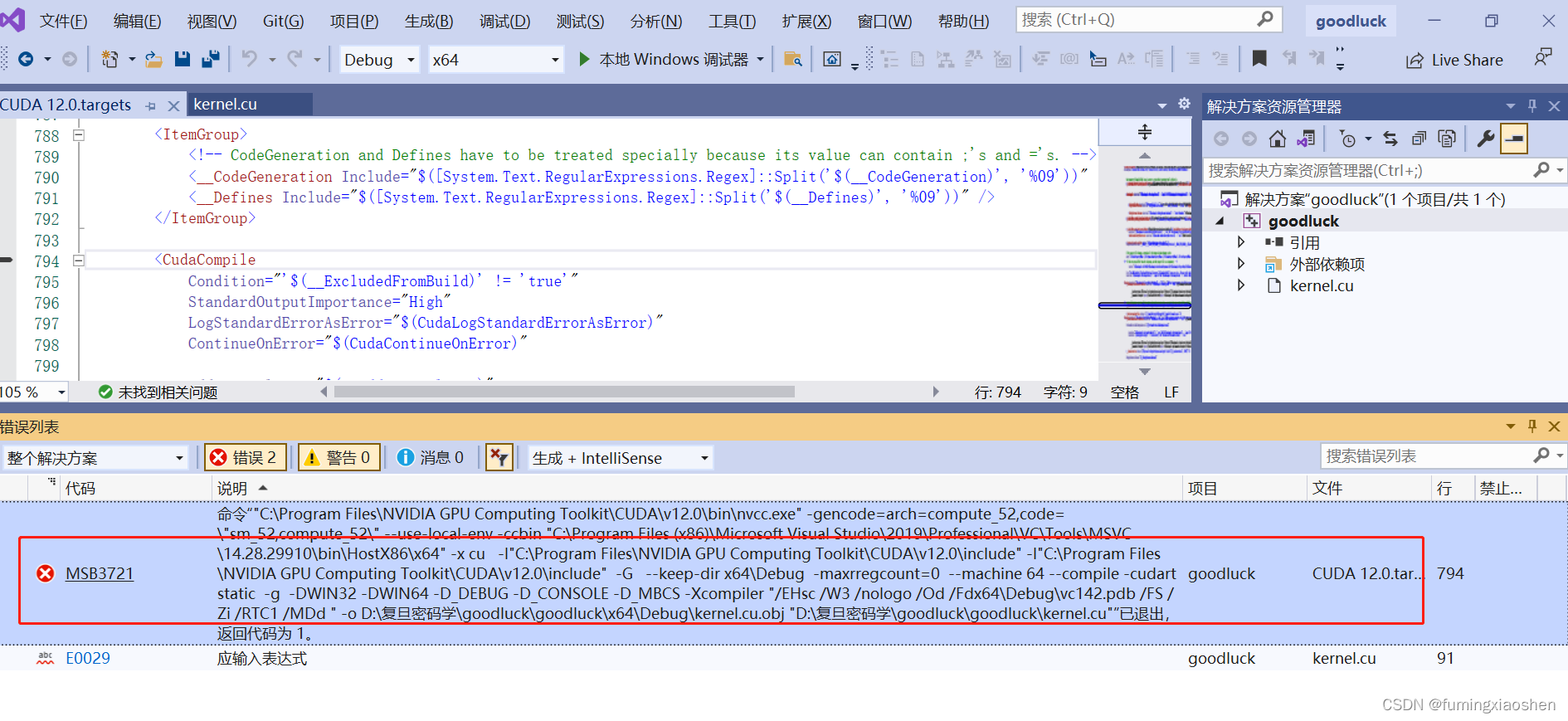Screen dimensions: 1568x721
Task: Select the kernel.cu file in Solution Explorer
Action: coord(1321,285)
